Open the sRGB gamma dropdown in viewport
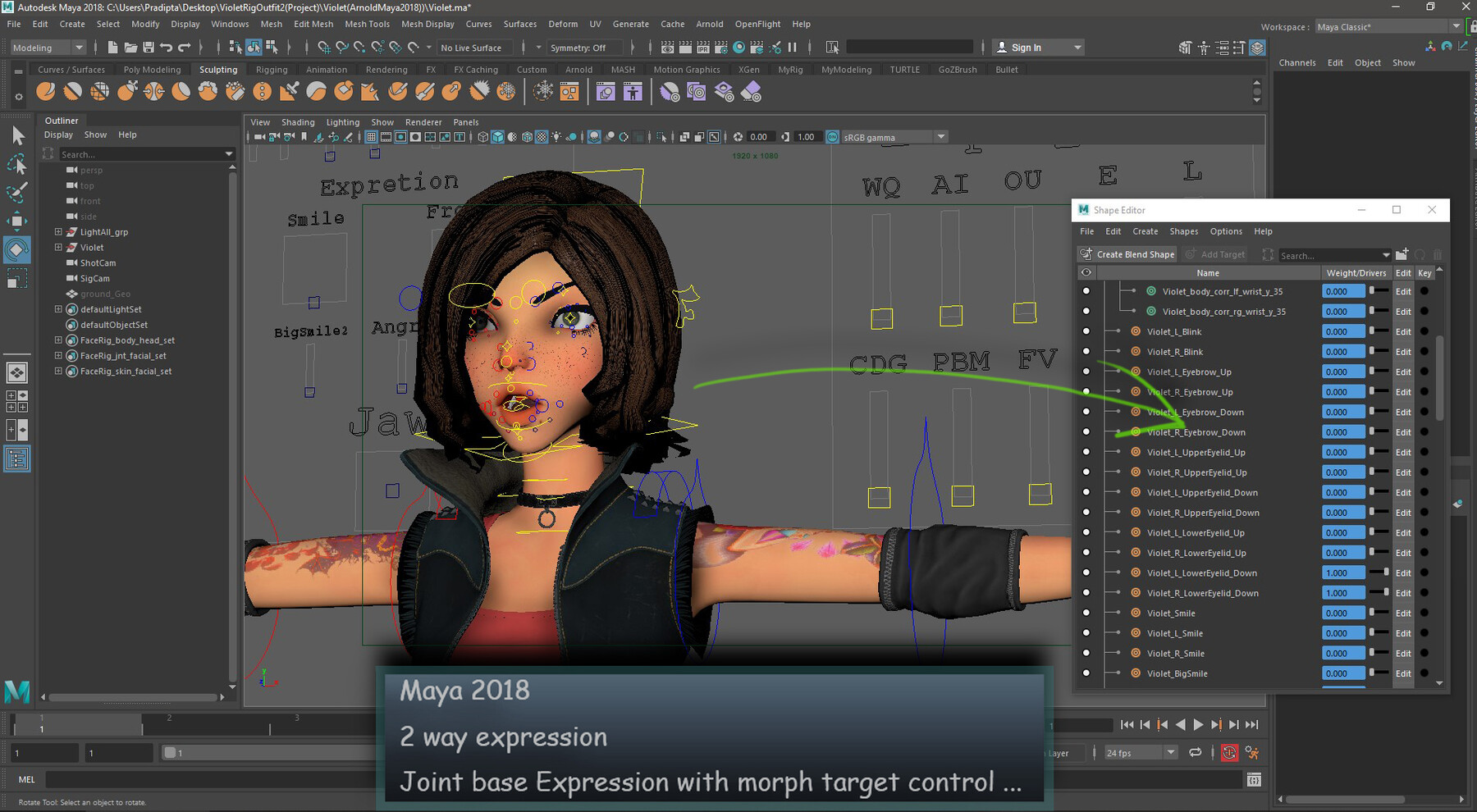Viewport: 1477px width, 812px height. (940, 136)
